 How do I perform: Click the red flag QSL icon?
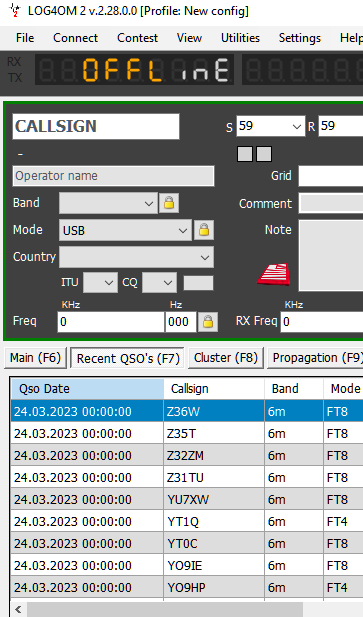coord(274,274)
